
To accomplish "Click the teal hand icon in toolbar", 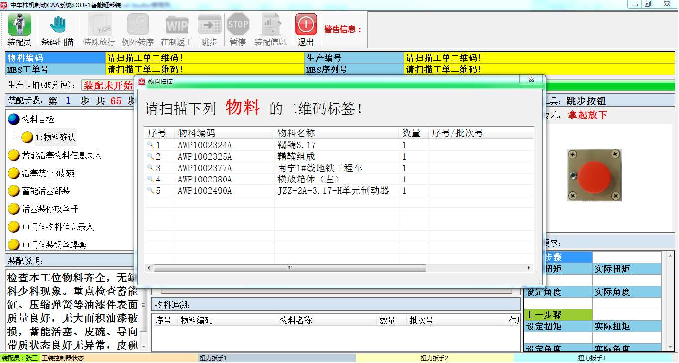I will tap(58, 25).
